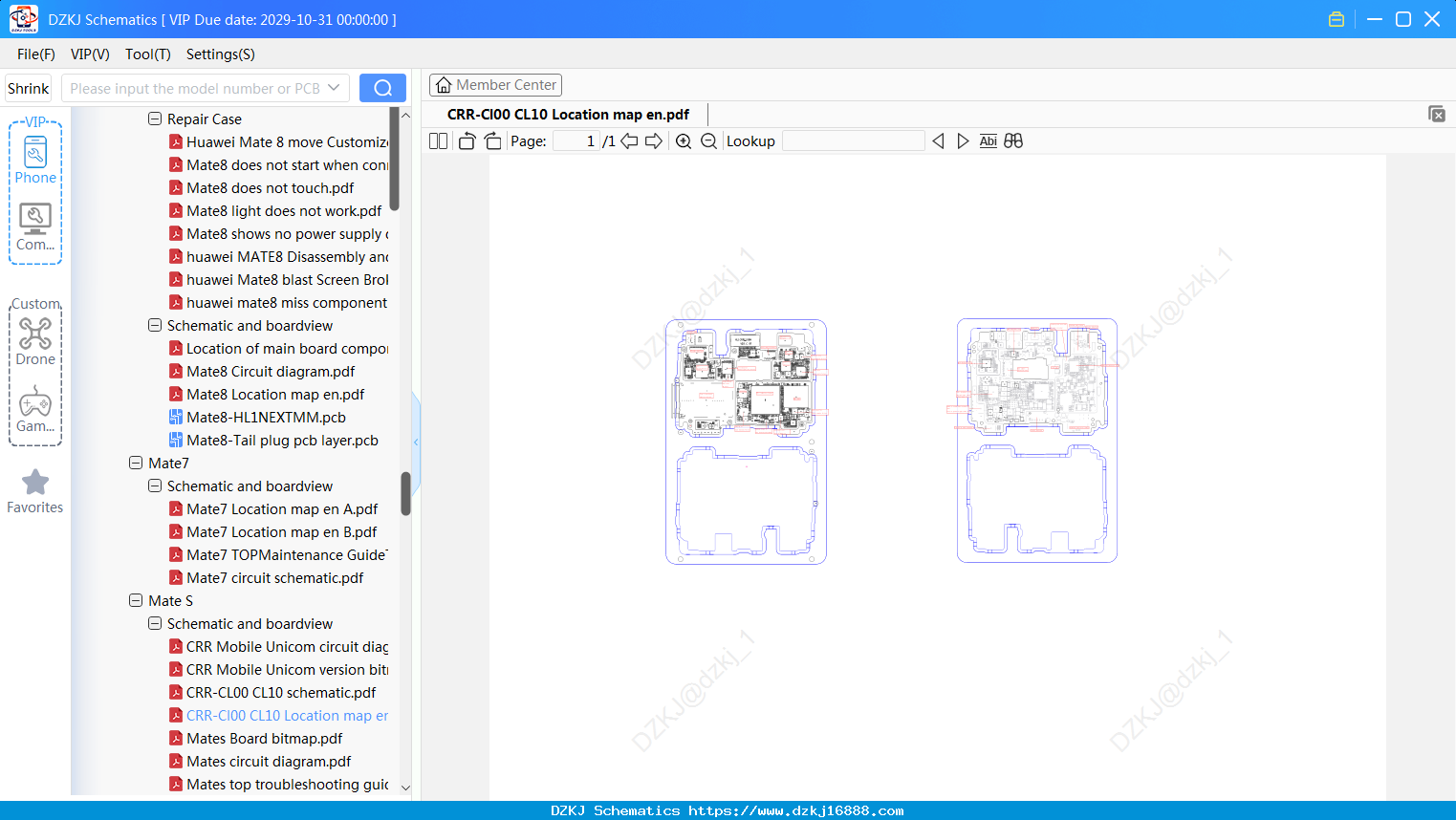Image resolution: width=1456 pixels, height=820 pixels.
Task: Collapse the Mate7 node
Action: 136,464
